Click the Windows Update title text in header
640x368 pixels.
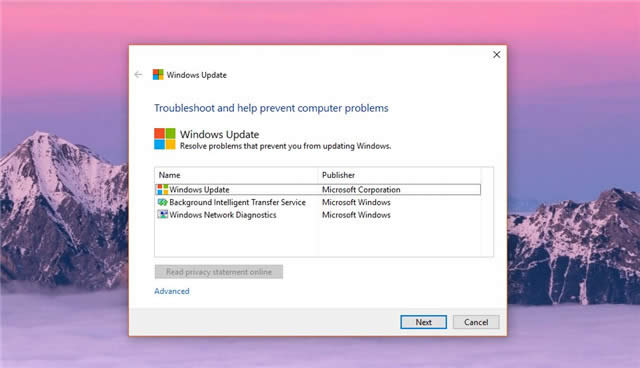click(196, 75)
